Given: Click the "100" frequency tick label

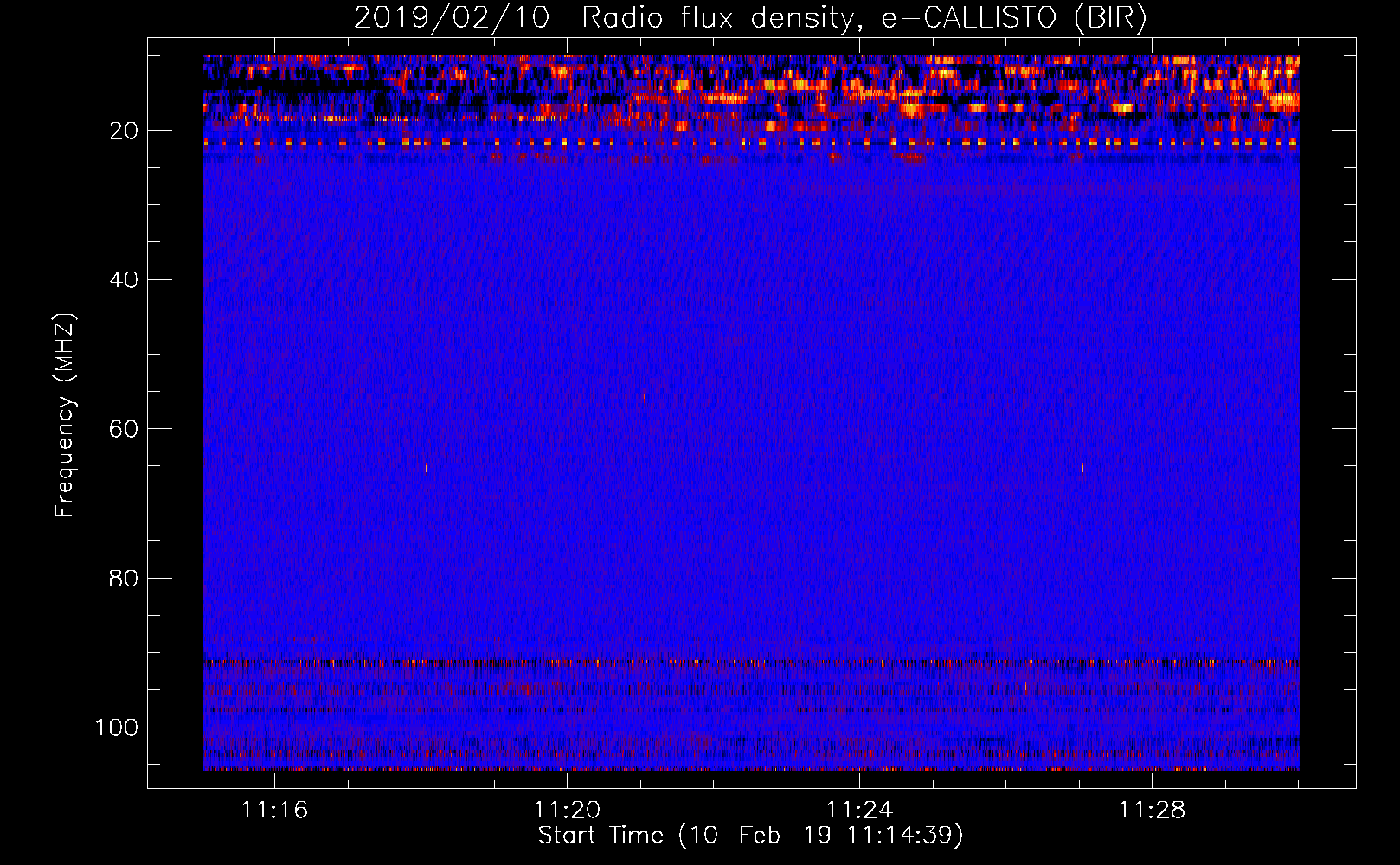Looking at the screenshot, I should (x=117, y=727).
